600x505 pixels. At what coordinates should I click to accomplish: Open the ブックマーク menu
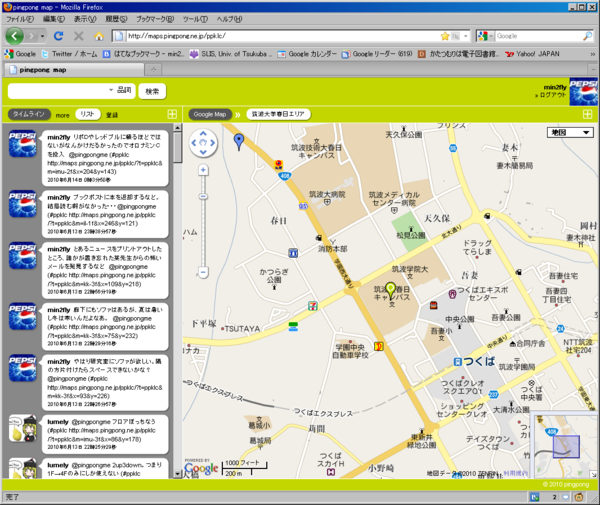155,19
